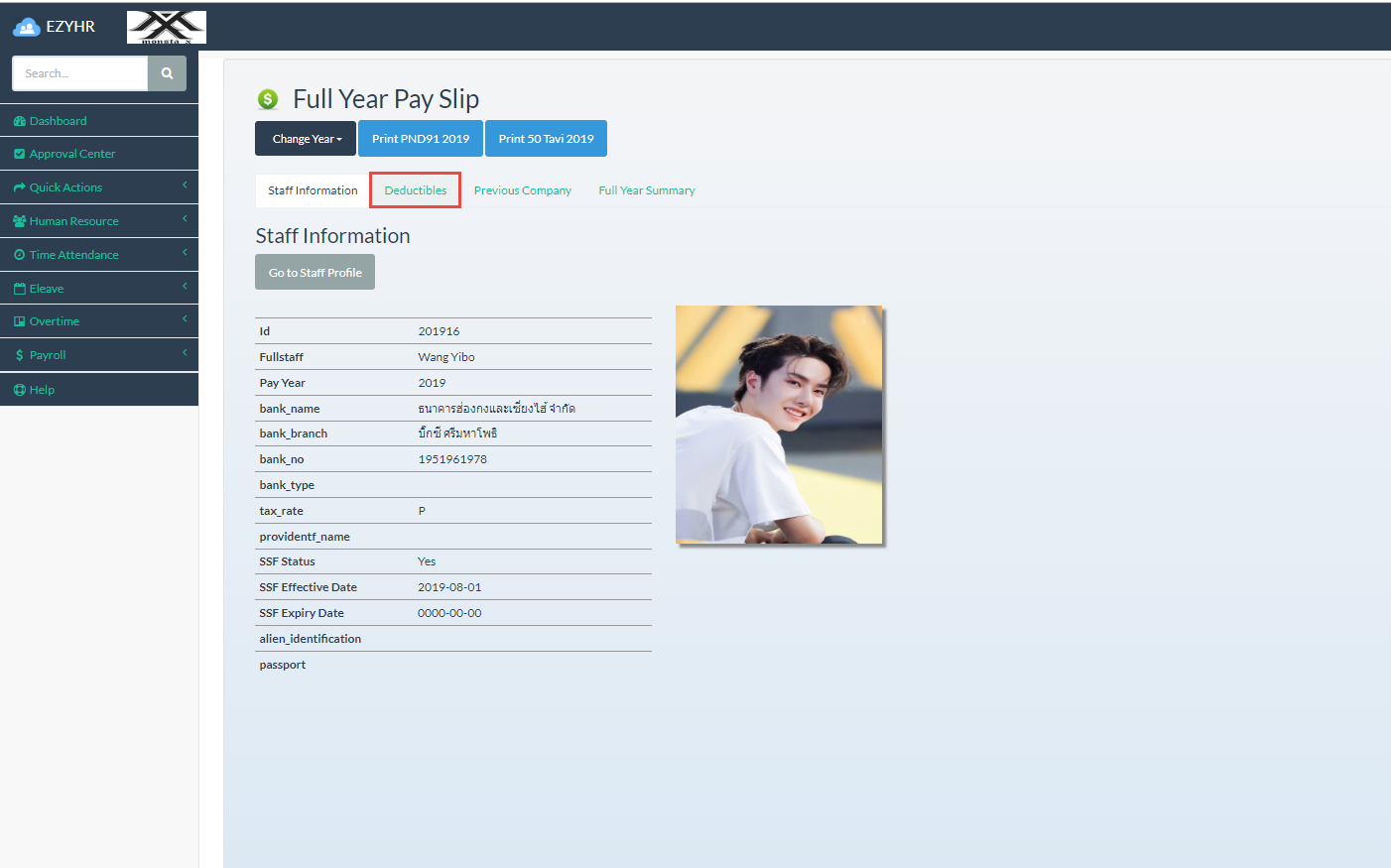Click the green dollar Pay Slip icon
This screenshot has width=1391, height=868.
[268, 99]
